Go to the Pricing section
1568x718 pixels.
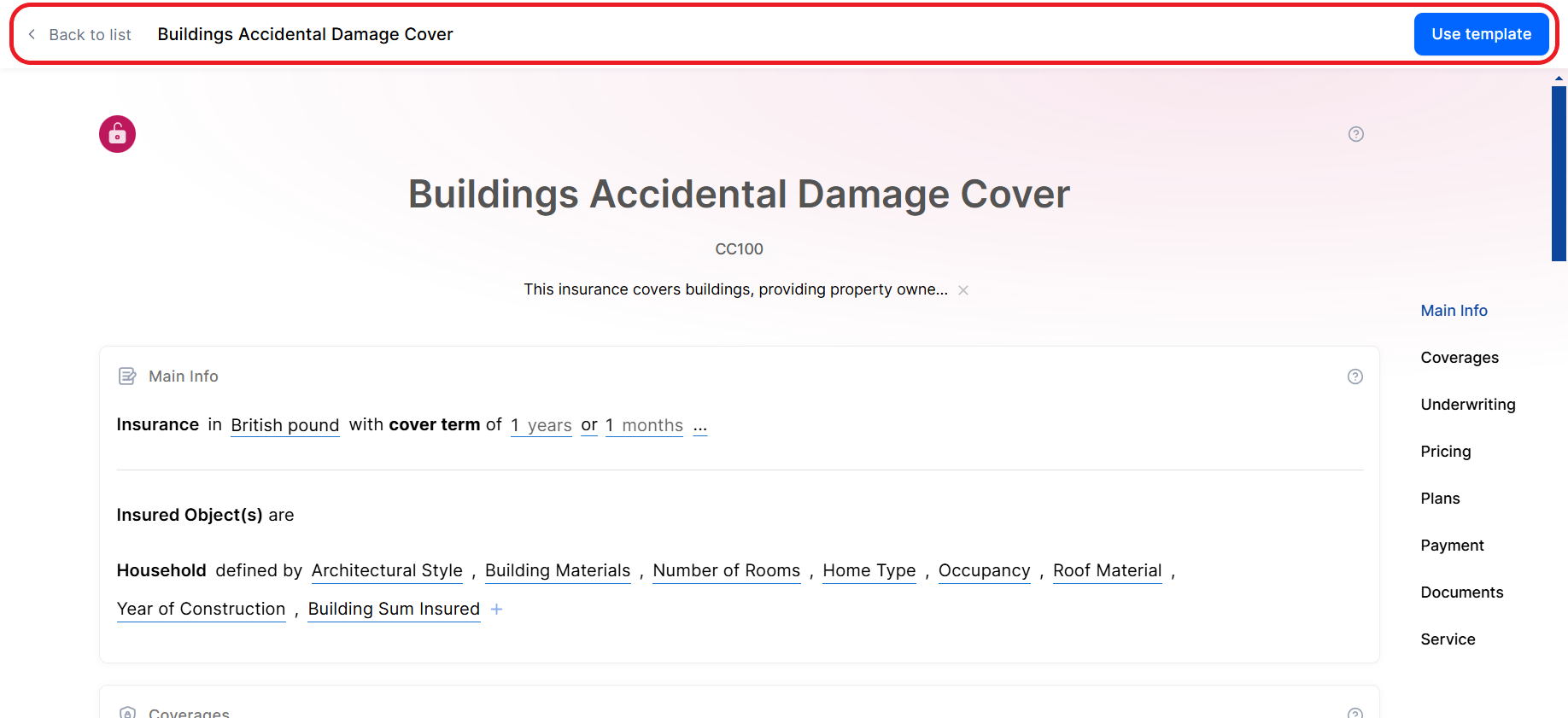coord(1445,452)
